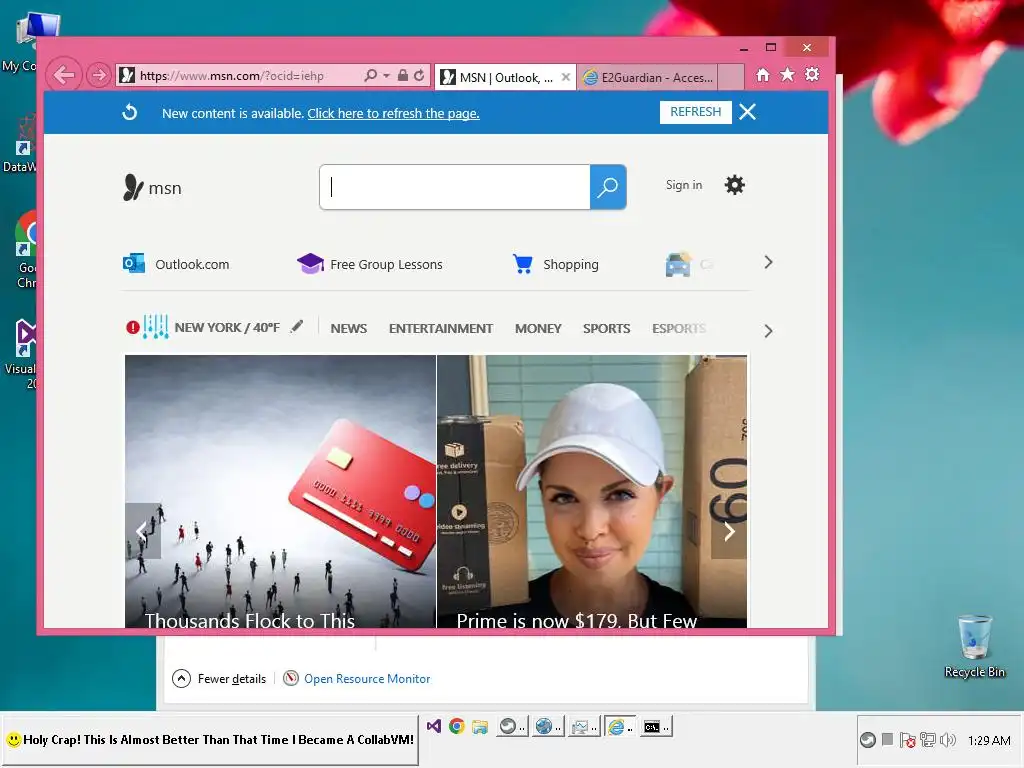
Task: Click the red weather alert icon
Action: point(133,327)
